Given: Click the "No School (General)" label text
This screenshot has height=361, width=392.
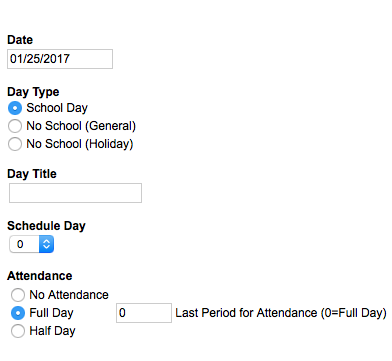Looking at the screenshot, I should 81,126.
